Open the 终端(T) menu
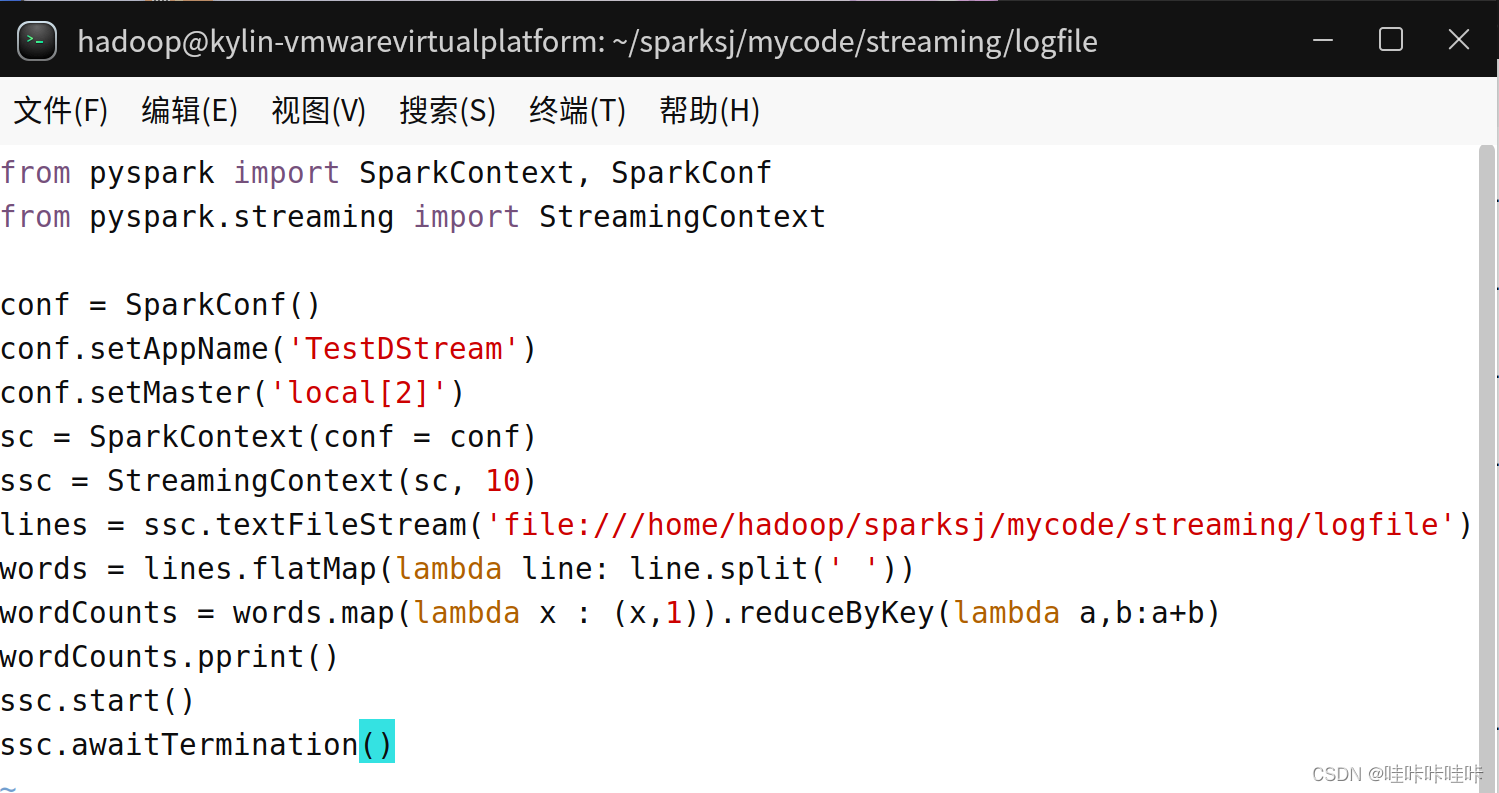This screenshot has height=793, width=1499. 576,111
